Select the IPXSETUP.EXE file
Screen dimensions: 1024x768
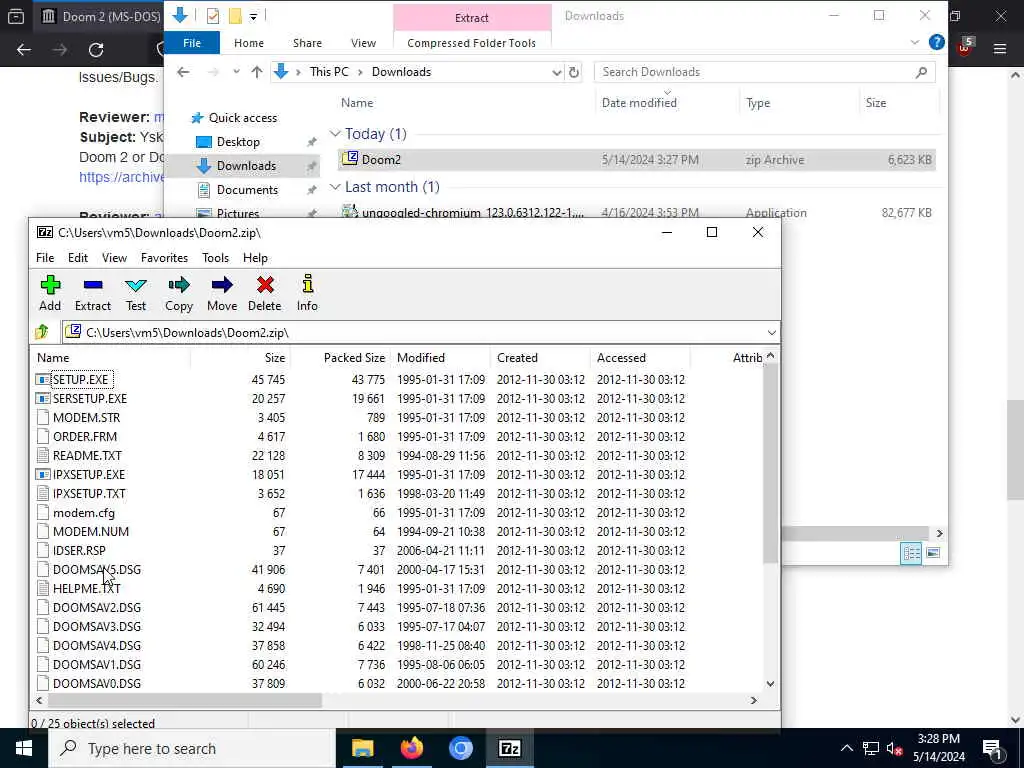pyautogui.click(x=89, y=475)
